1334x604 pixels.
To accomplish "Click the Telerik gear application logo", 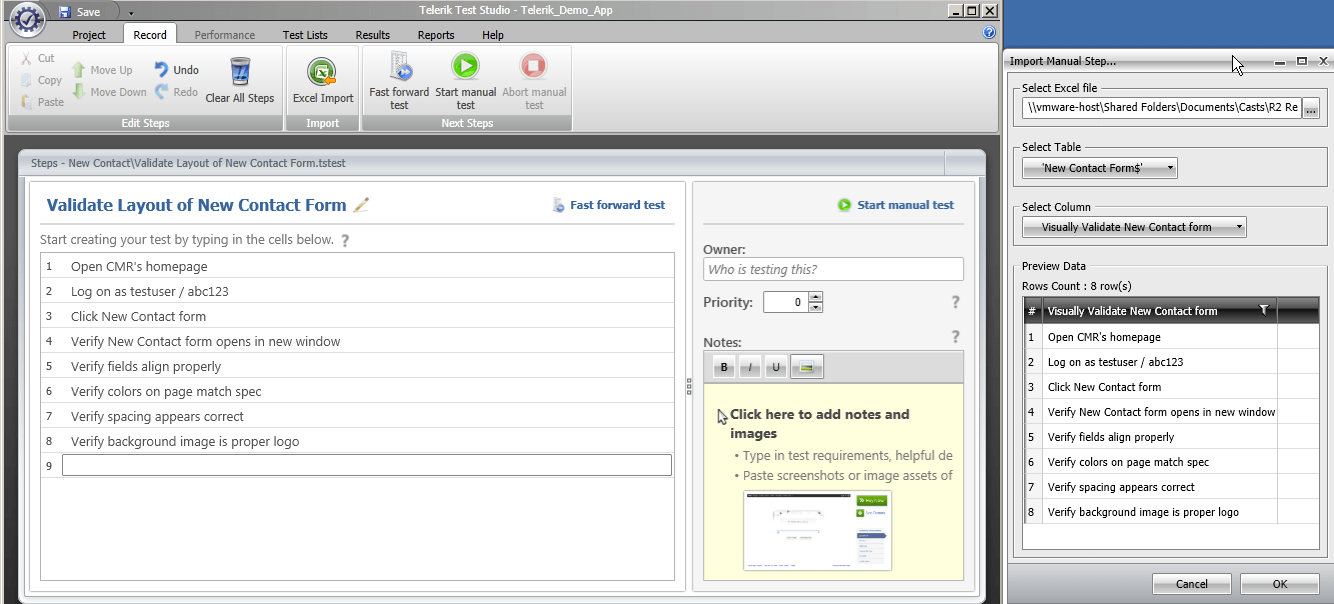I will [x=28, y=20].
